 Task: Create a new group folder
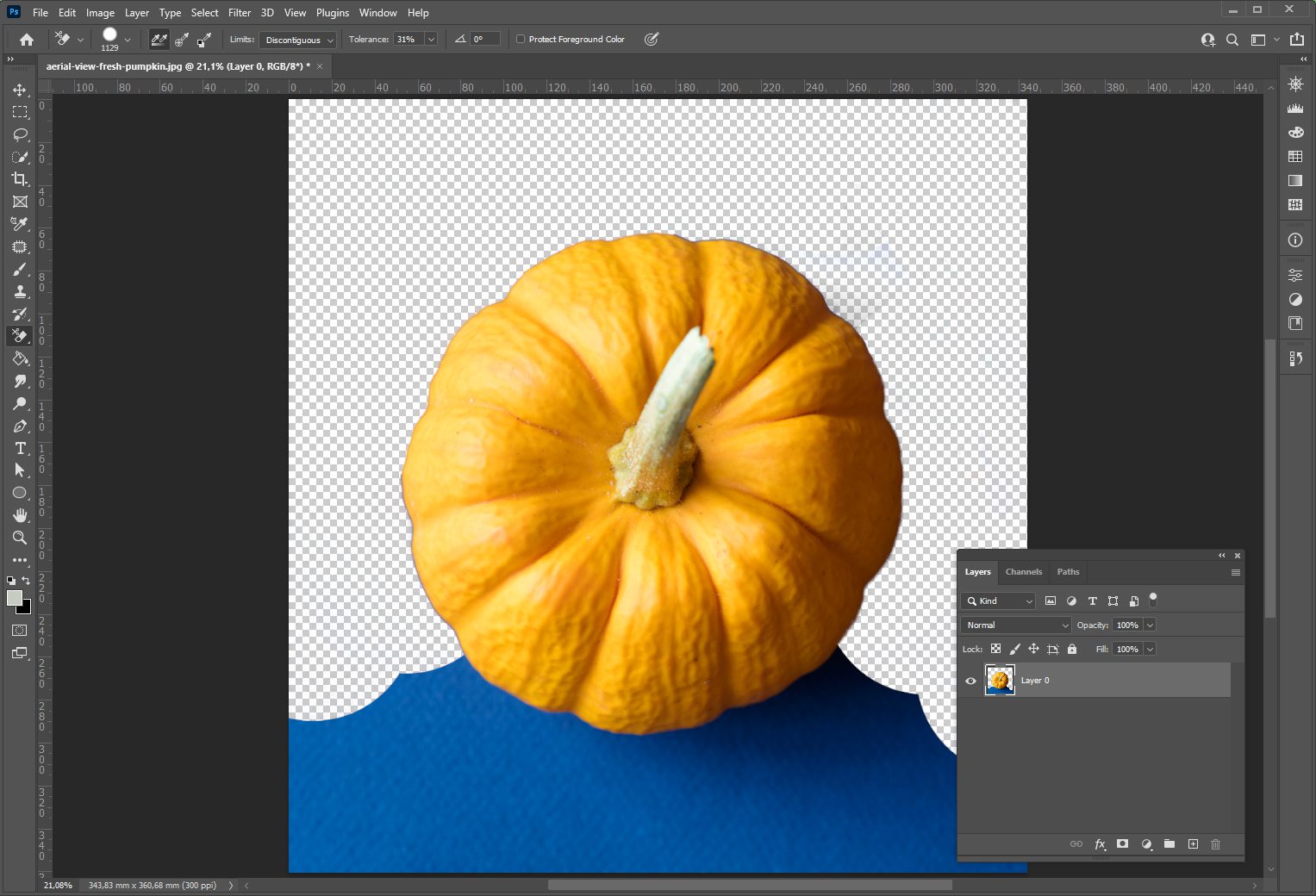[x=1169, y=844]
